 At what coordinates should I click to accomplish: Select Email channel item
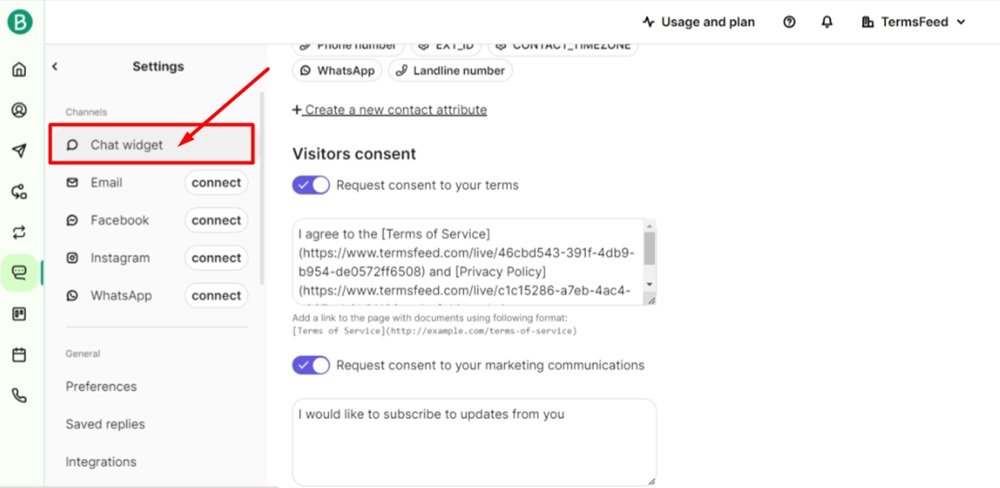pyautogui.click(x=107, y=182)
